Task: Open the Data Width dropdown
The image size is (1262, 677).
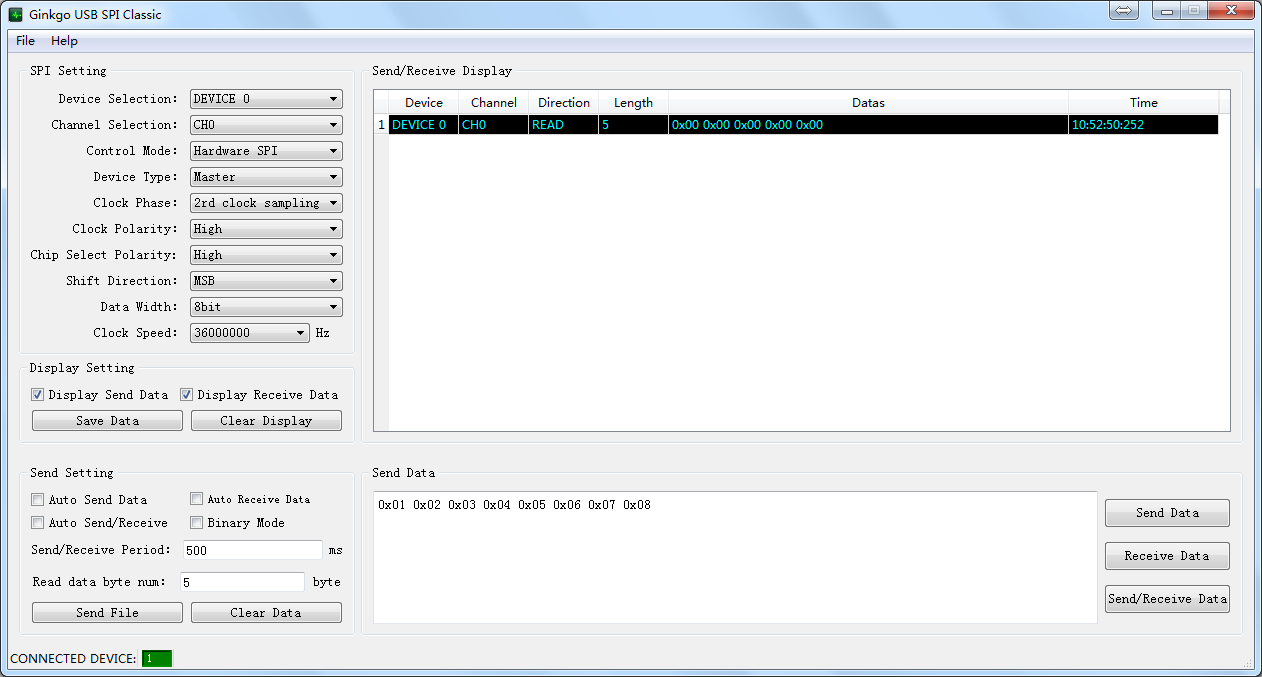Action: coord(266,307)
